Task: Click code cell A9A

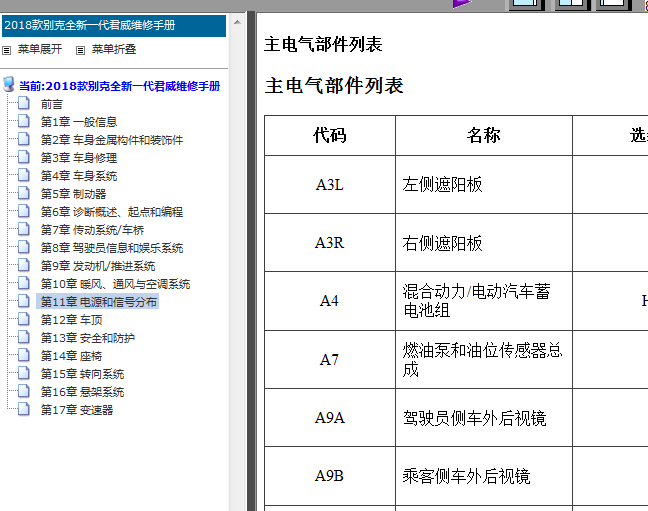Action: [x=330, y=418]
